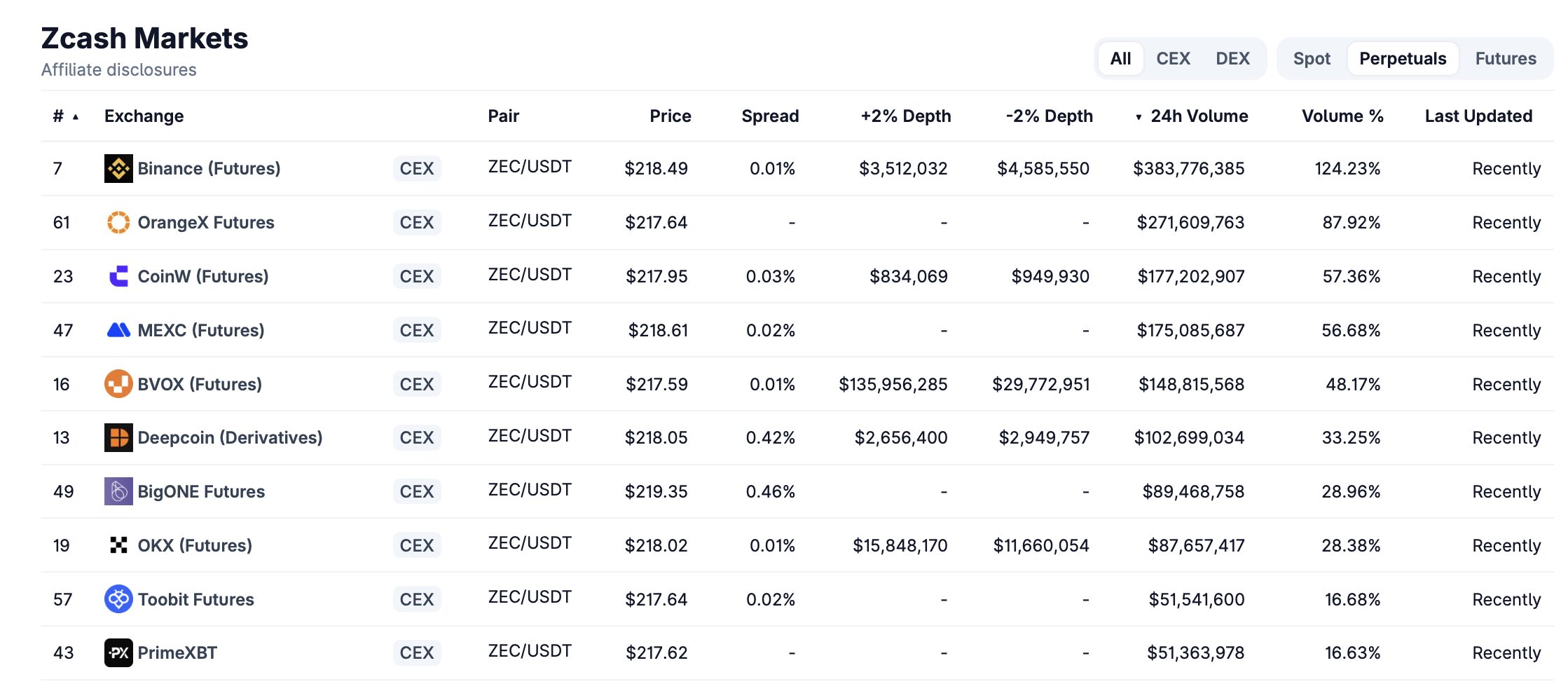Viewport: 1568px width, 684px height.
Task: Switch to the Spot tab
Action: [x=1312, y=59]
